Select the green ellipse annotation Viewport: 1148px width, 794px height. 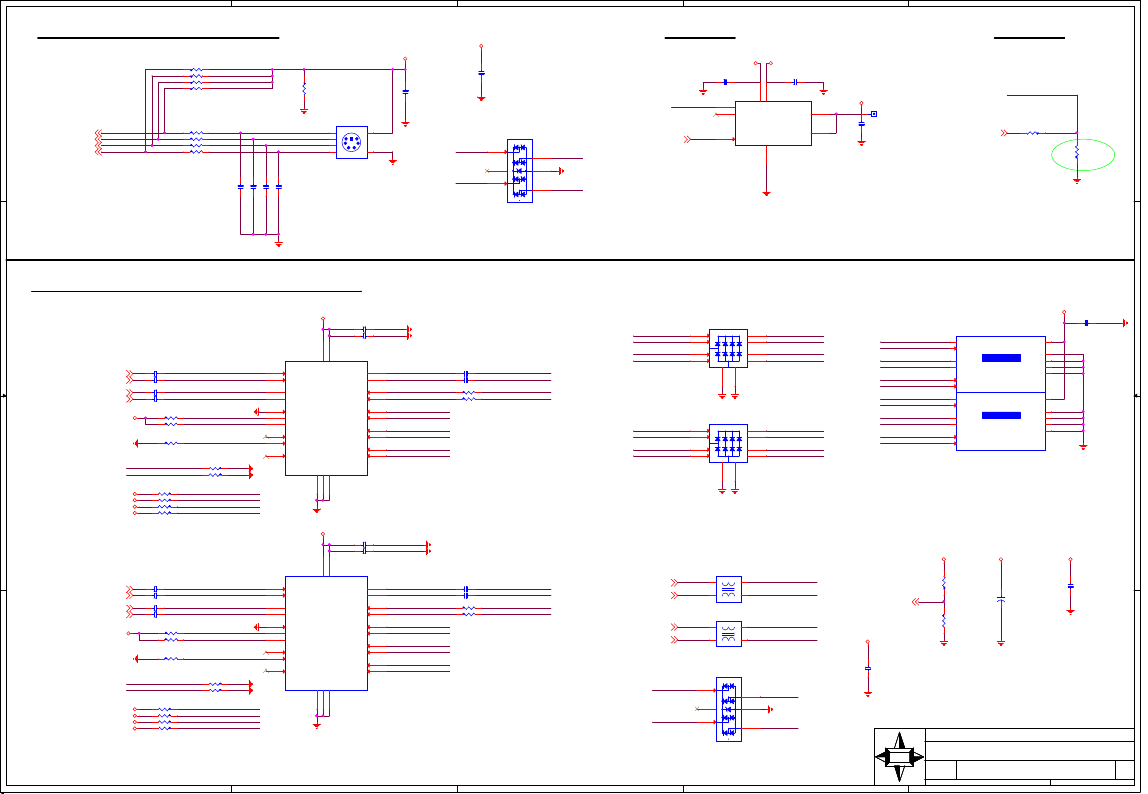coord(1083,155)
